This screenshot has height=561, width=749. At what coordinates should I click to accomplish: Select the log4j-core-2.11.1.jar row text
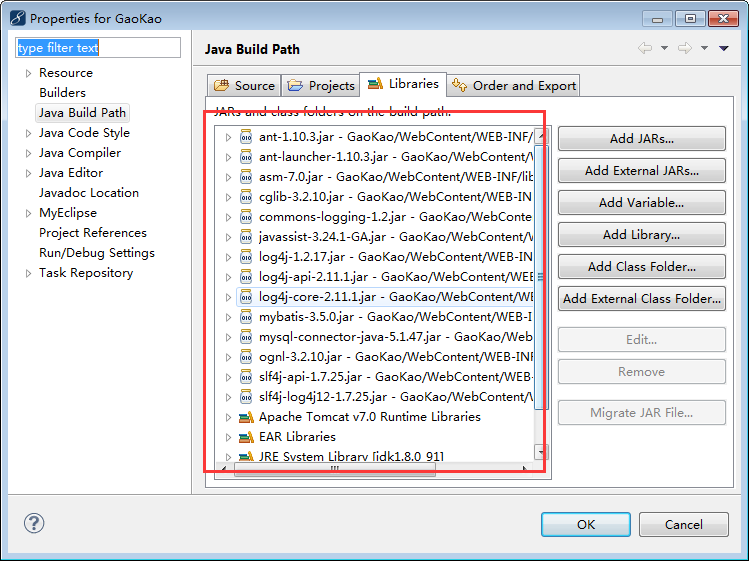(x=396, y=297)
